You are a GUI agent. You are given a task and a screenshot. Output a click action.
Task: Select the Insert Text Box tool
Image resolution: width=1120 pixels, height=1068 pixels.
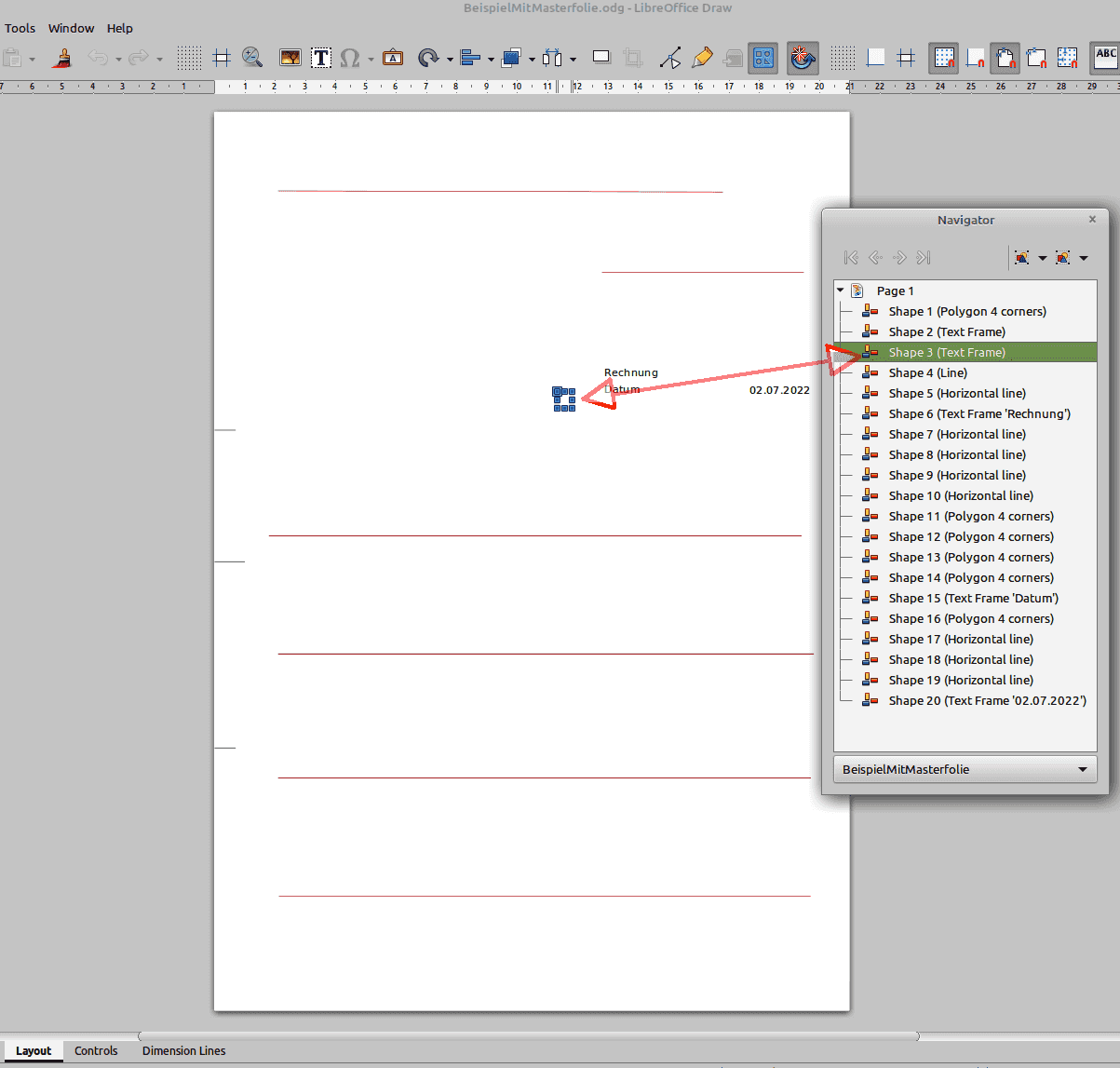pyautogui.click(x=321, y=59)
